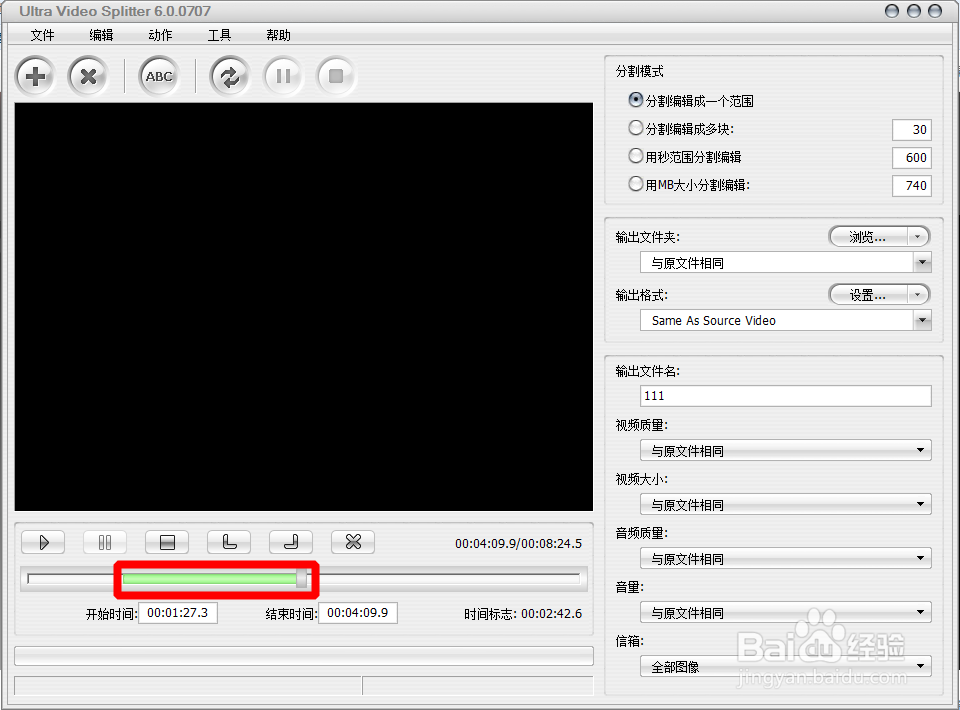Screen dimensions: 960x710
Task: Click the timeline slider thumb handle
Action: (302, 578)
